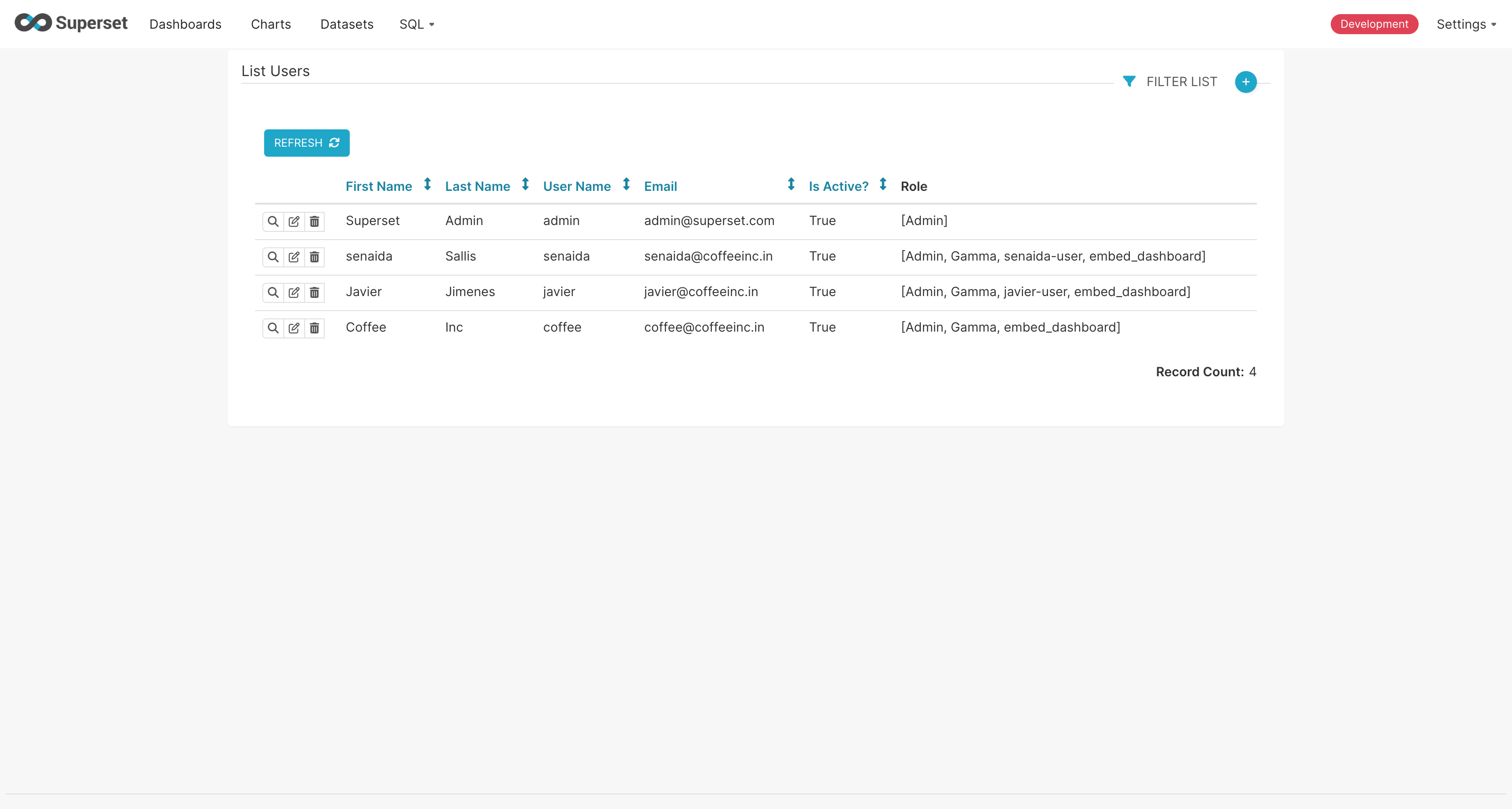This screenshot has height=809, width=1512.
Task: Click the Is Active? column header
Action: tap(839, 186)
